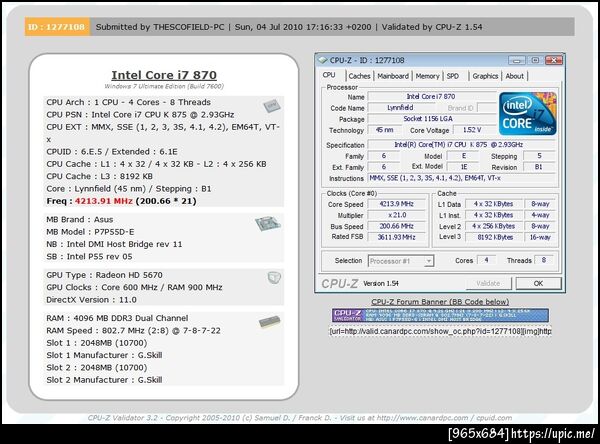
Task: Click the CPU-Z Forum Banner link
Action: [440, 302]
